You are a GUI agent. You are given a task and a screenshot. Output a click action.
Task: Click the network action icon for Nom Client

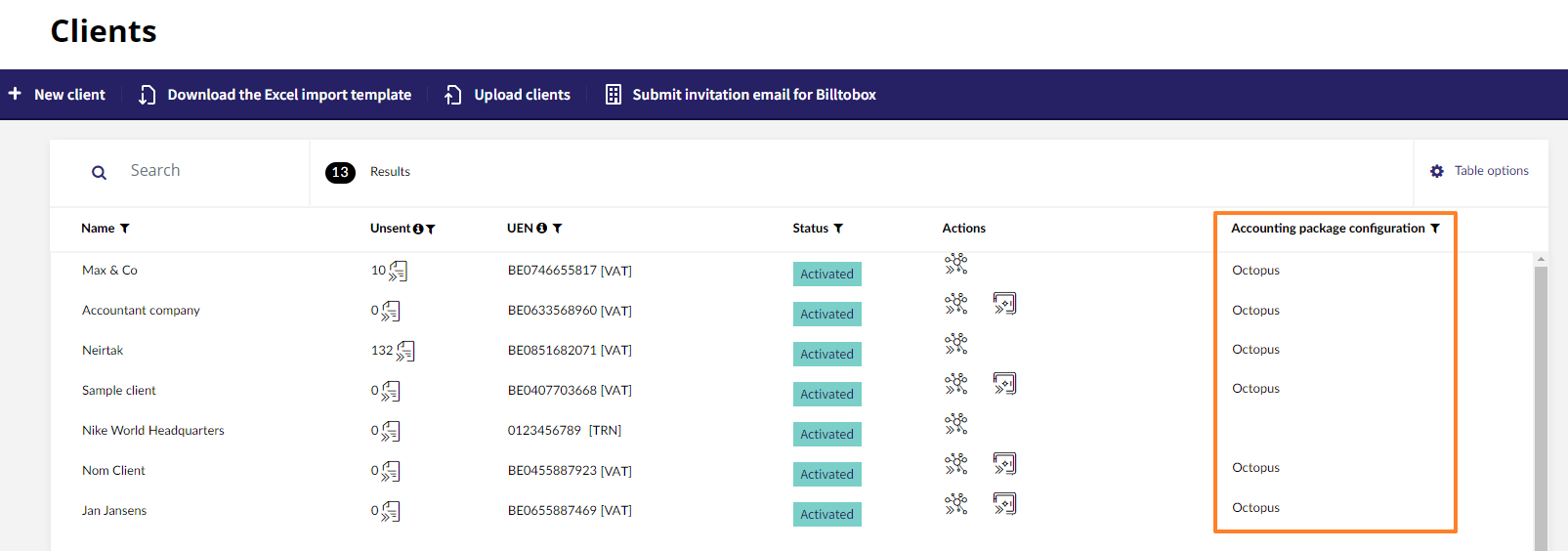(956, 464)
